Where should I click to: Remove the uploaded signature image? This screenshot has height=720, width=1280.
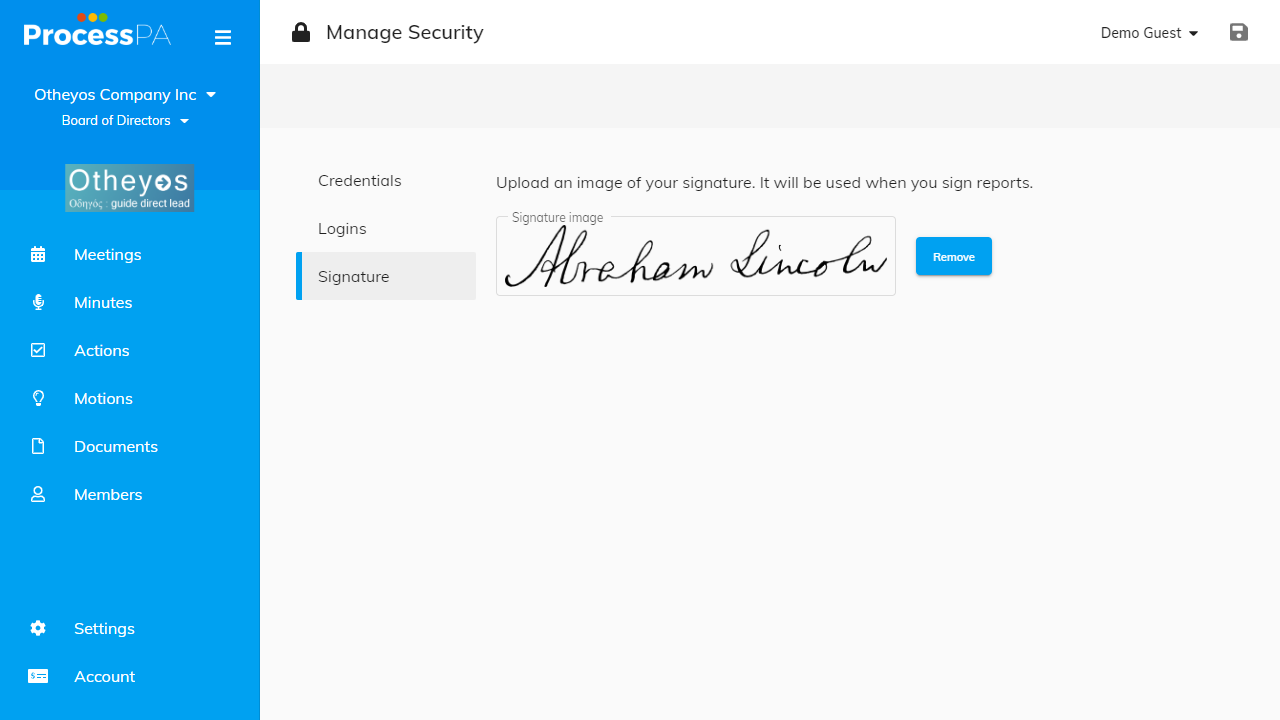pos(953,256)
